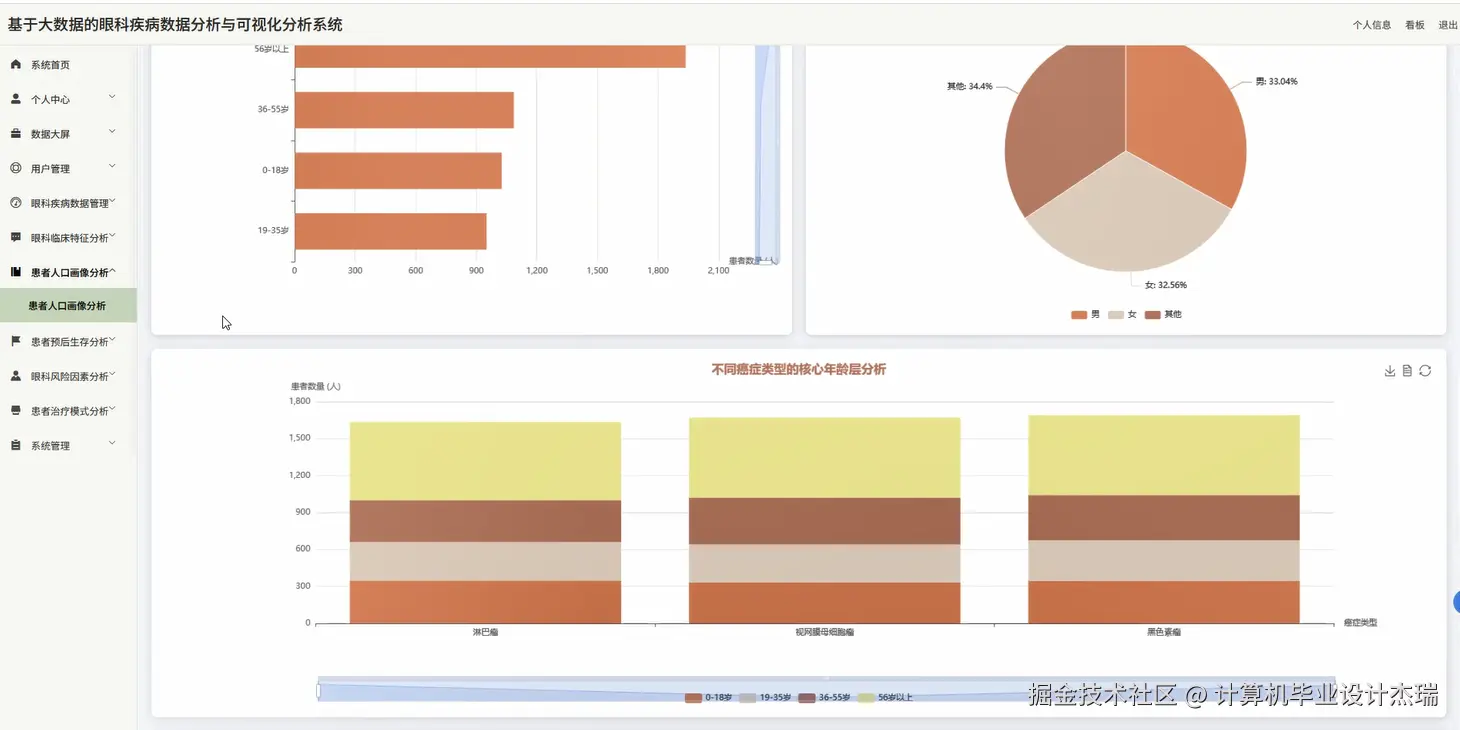Click the gauge icon beside 眼科疾病数据管理
Image resolution: width=1460 pixels, height=730 pixels.
tap(16, 203)
